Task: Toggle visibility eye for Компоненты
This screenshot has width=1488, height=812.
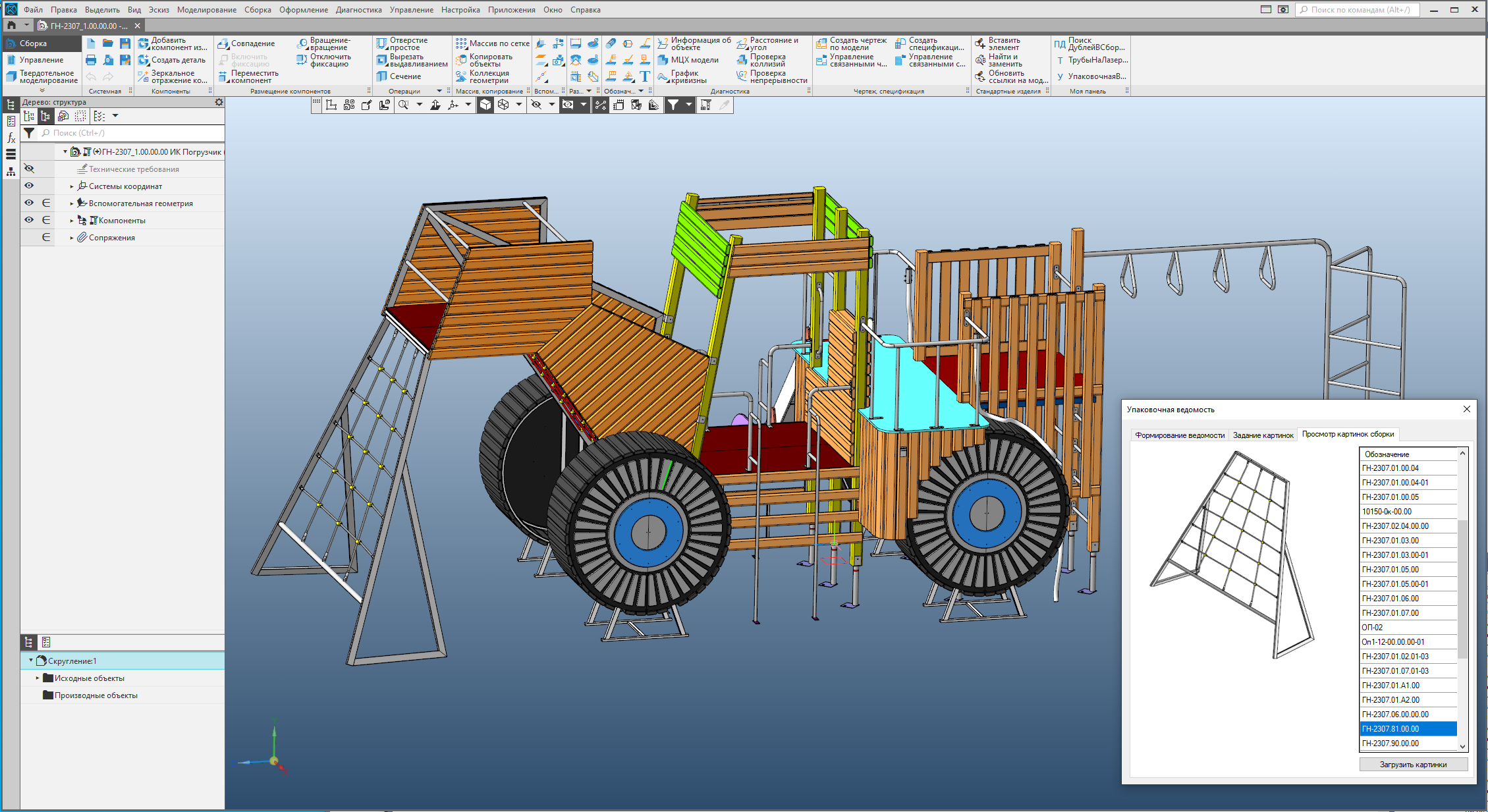Action: [x=29, y=220]
